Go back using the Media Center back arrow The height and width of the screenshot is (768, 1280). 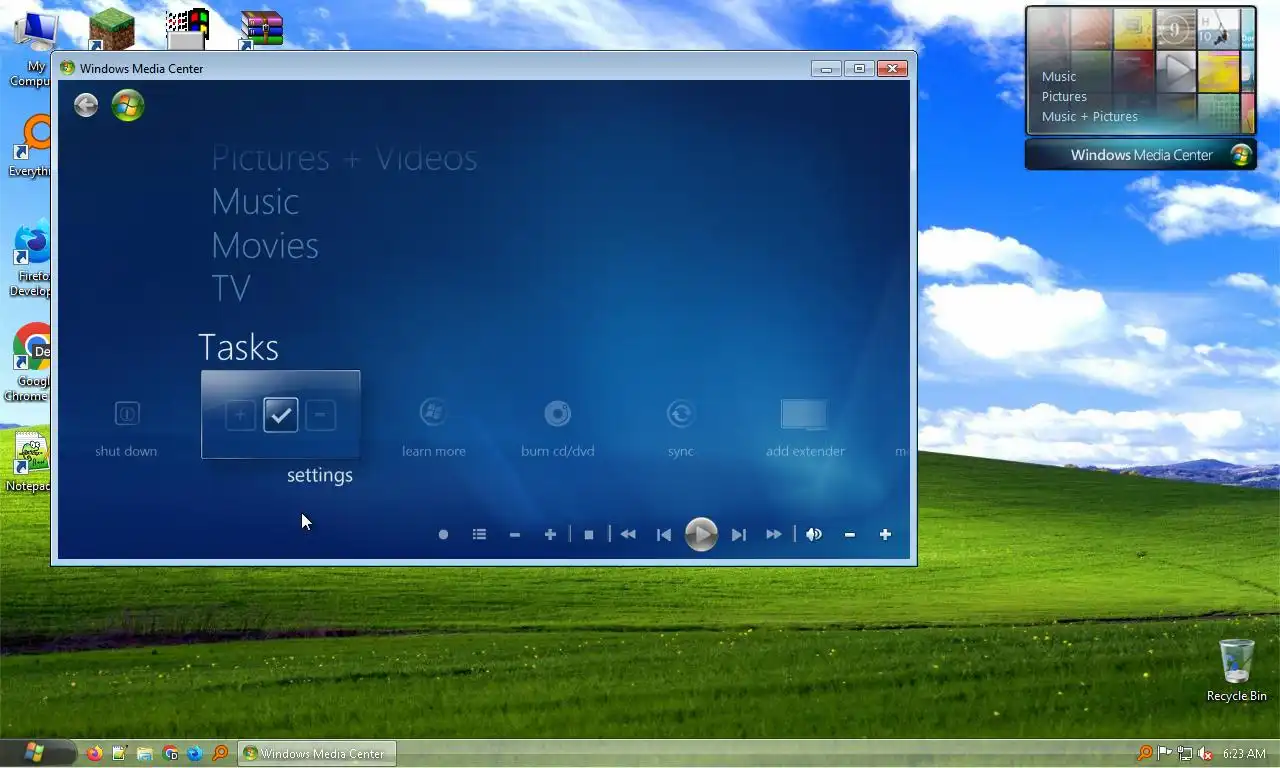[x=86, y=105]
